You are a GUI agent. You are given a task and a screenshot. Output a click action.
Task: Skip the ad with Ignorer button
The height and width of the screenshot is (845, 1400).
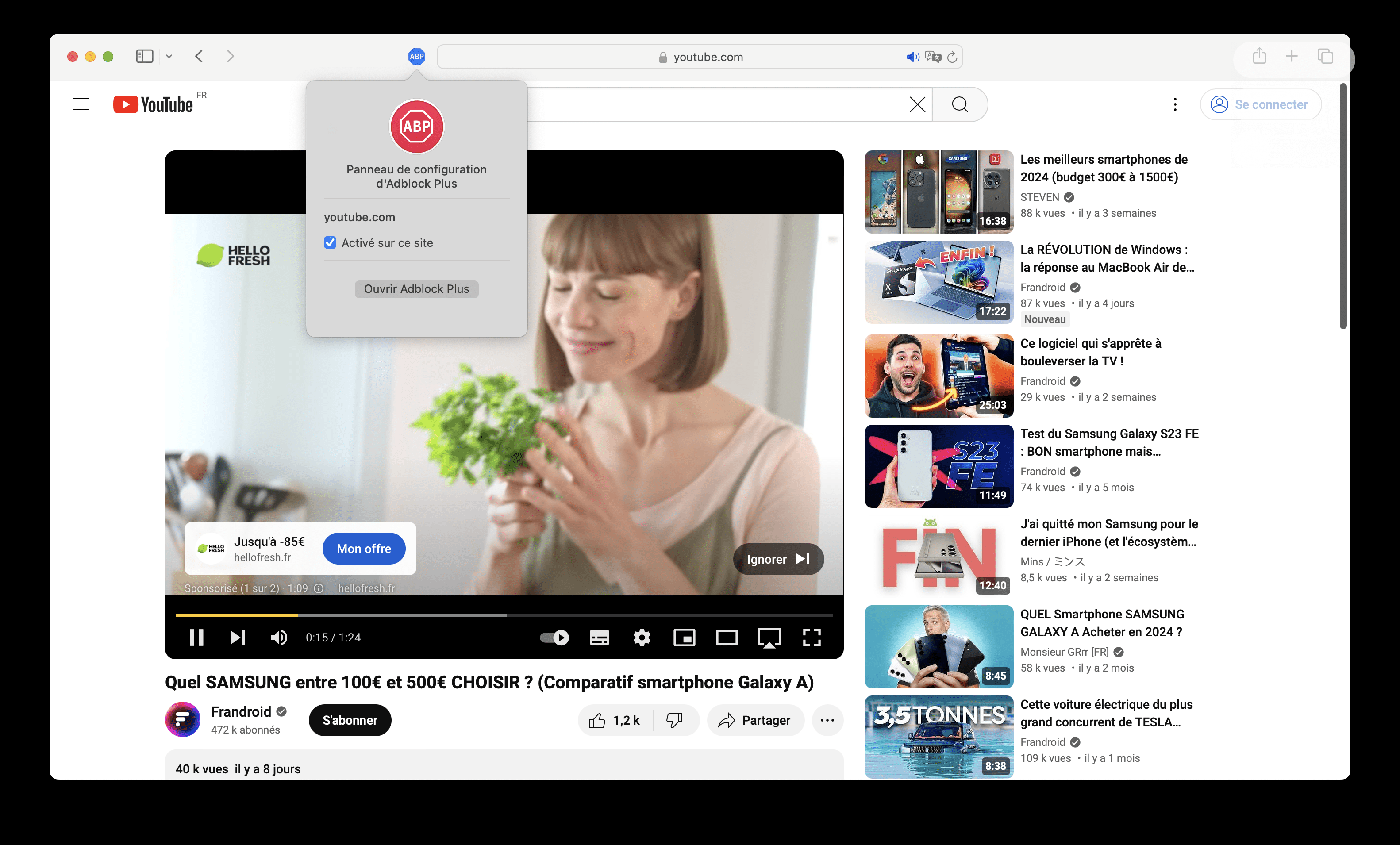point(778,559)
